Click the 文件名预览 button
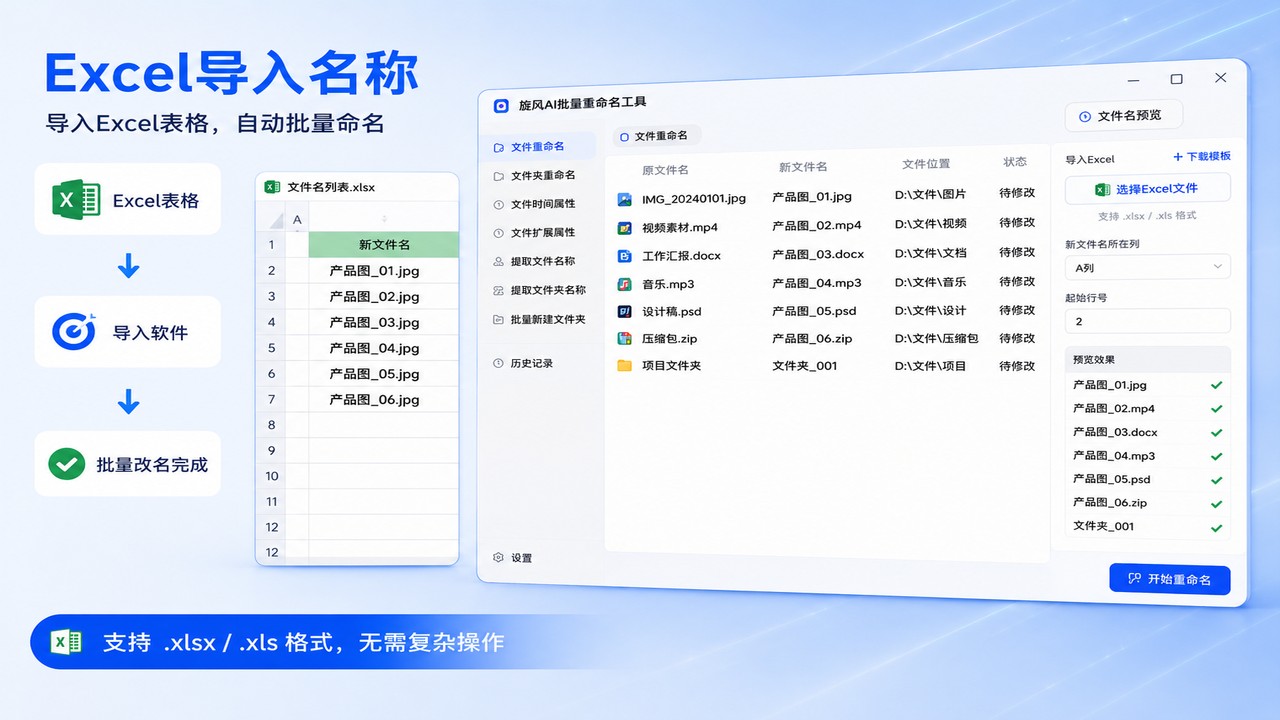 point(1123,116)
